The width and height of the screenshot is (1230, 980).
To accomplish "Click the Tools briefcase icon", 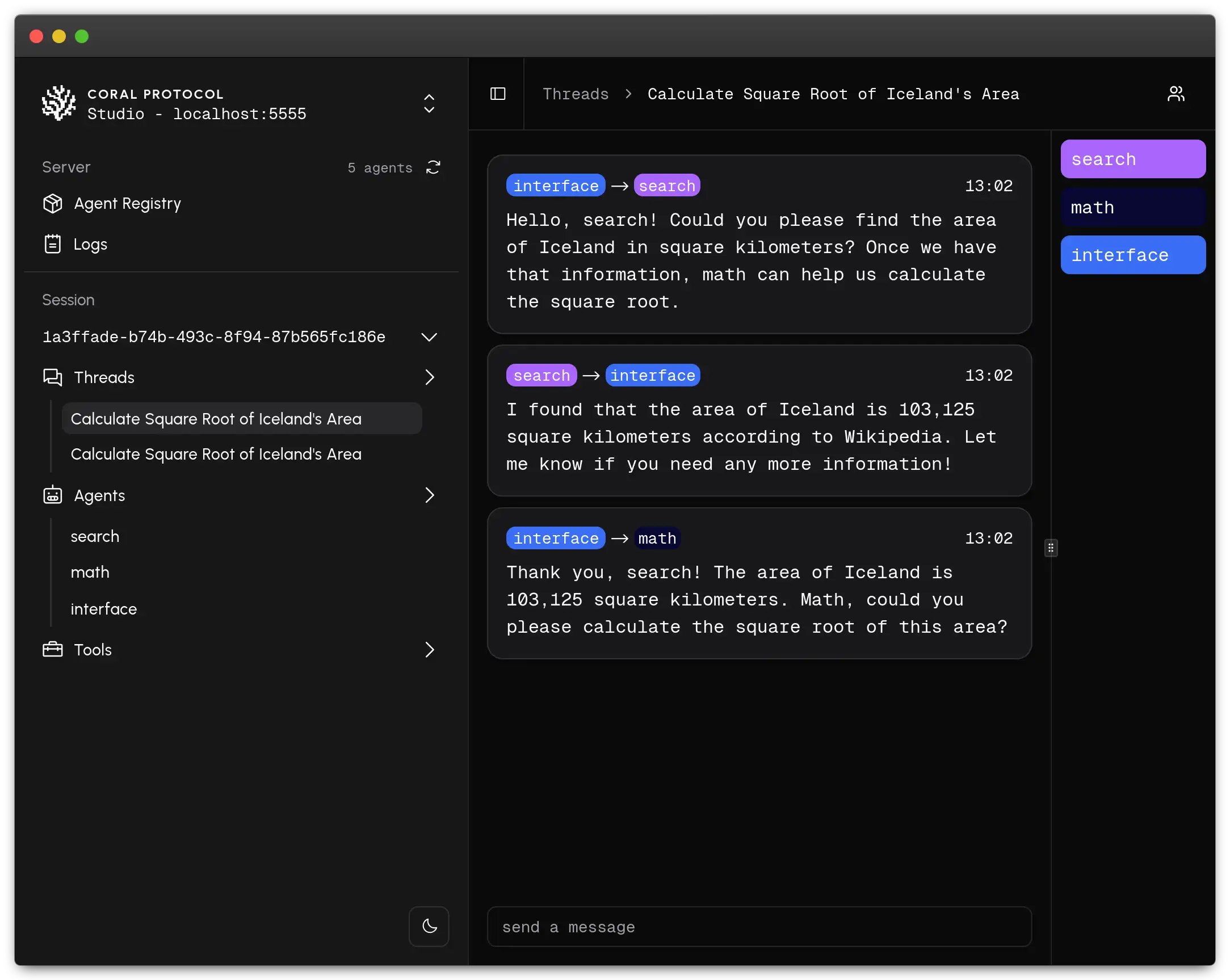I will (x=52, y=649).
